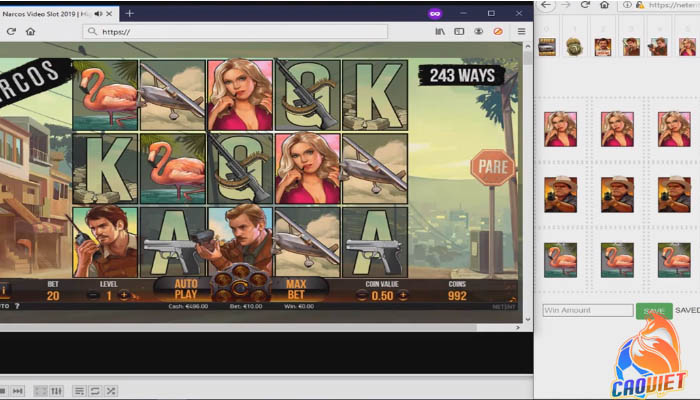Go forward in the right browser window
The width and height of the screenshot is (700, 400).
(566, 5)
